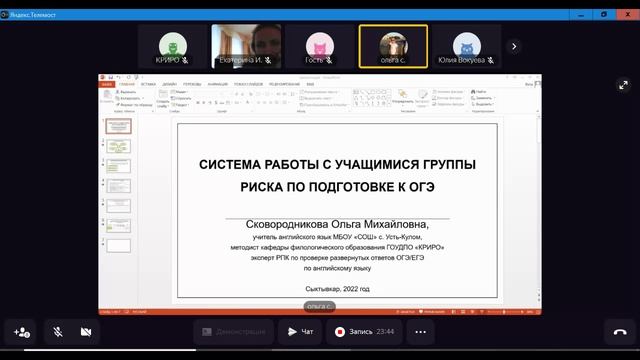Select the ольга с. participant tile
The height and width of the screenshot is (360, 640).
(x=393, y=46)
